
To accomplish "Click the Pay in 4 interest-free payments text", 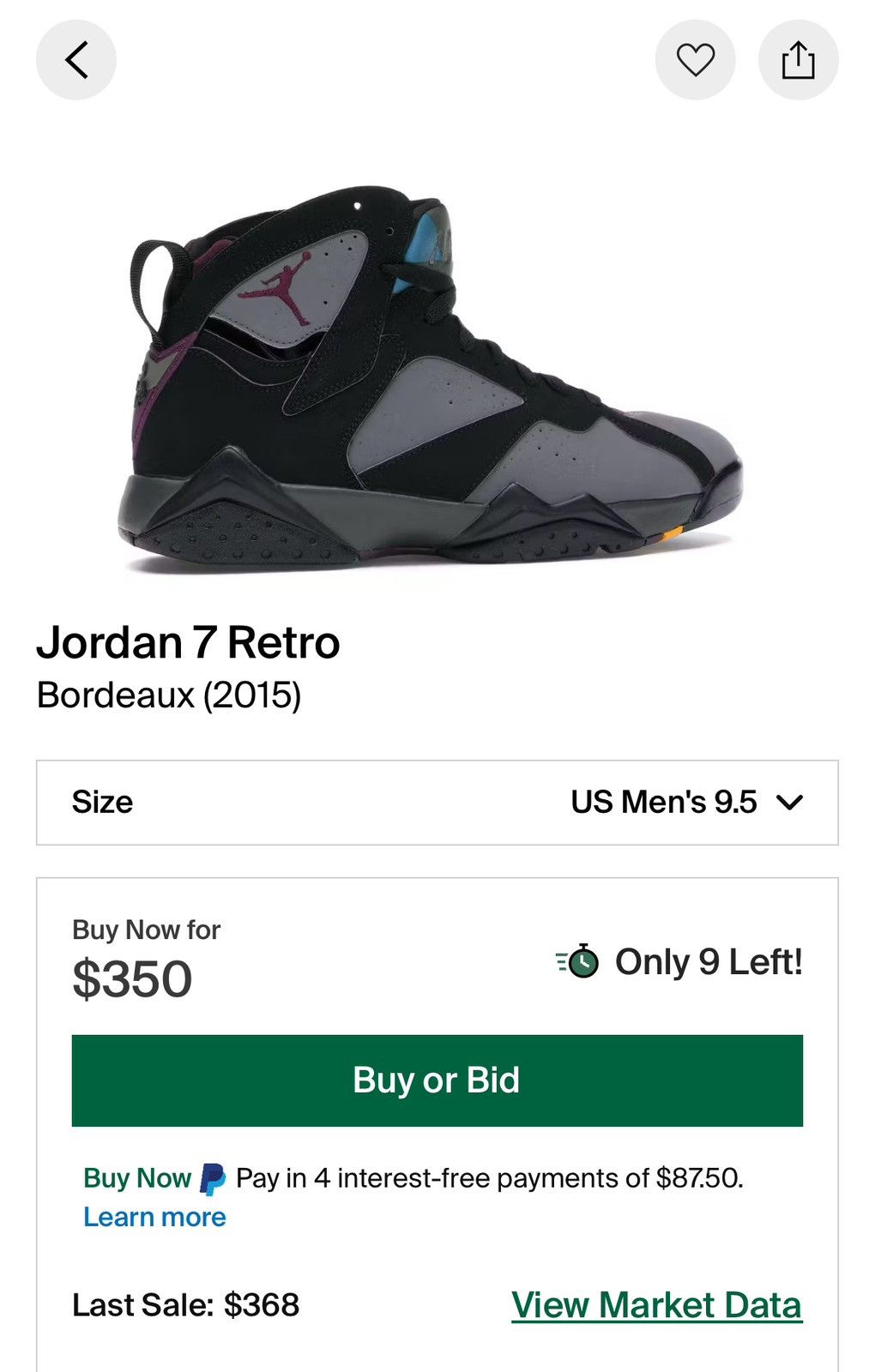I will coord(489,1178).
